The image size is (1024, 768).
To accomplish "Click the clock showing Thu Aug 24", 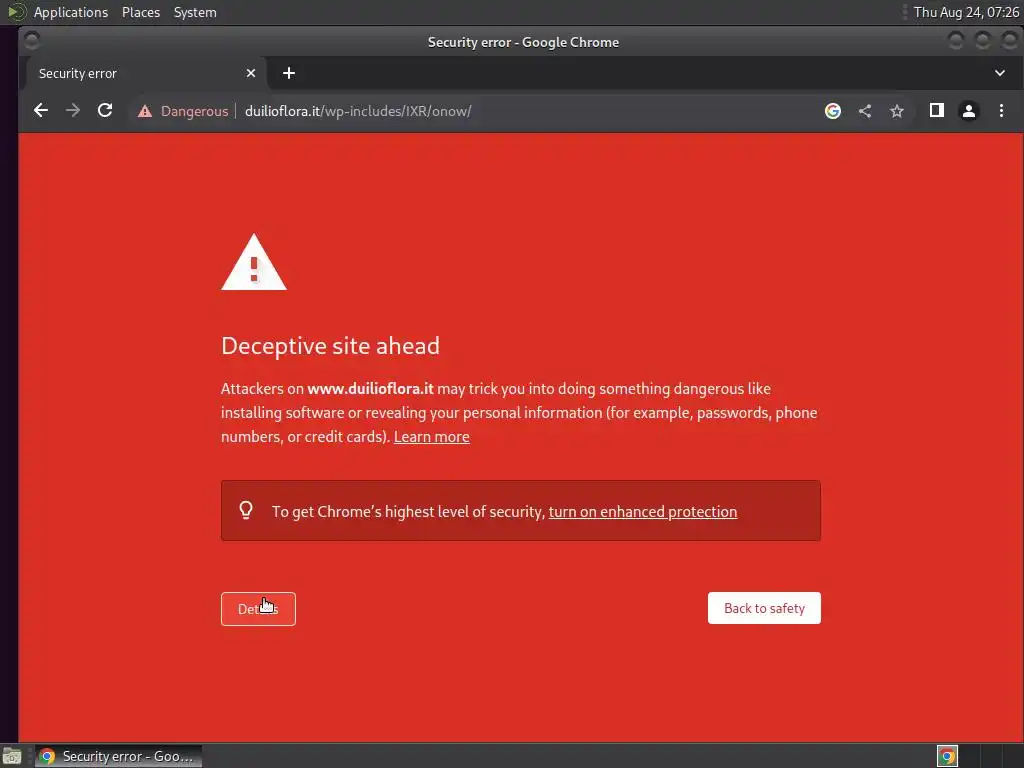I will point(966,12).
